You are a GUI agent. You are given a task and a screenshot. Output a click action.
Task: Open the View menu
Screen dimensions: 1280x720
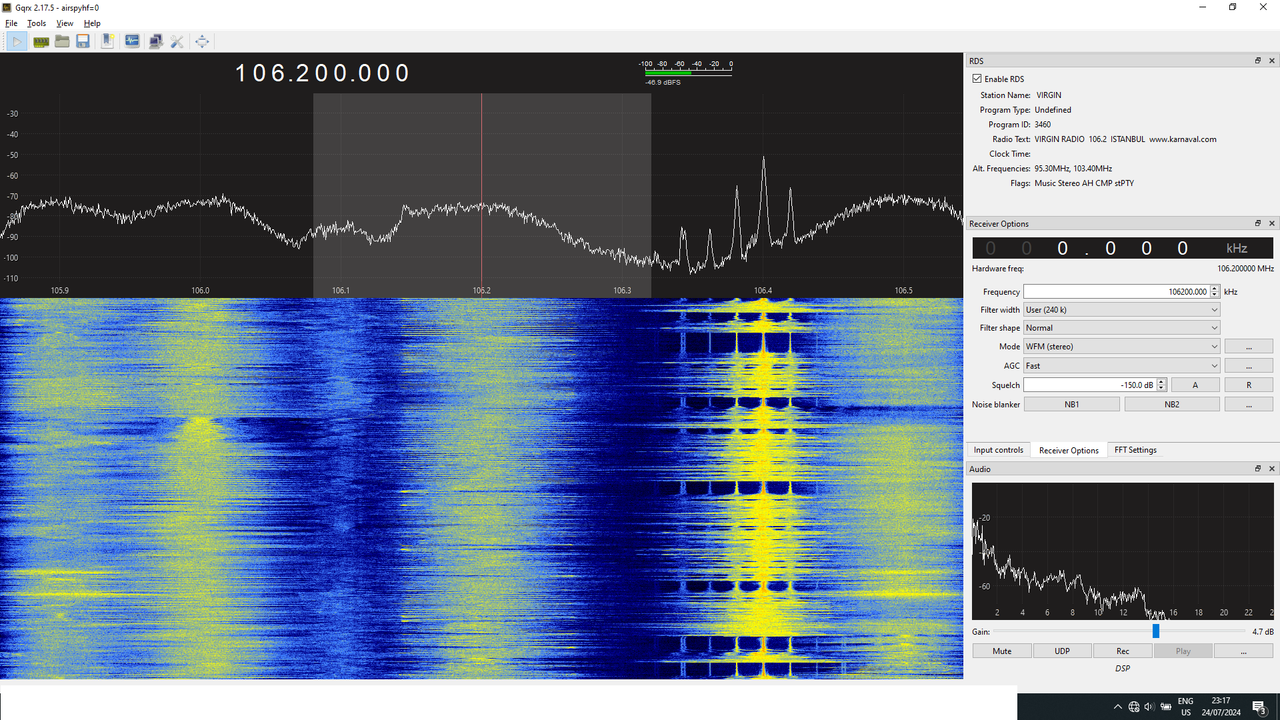(65, 23)
